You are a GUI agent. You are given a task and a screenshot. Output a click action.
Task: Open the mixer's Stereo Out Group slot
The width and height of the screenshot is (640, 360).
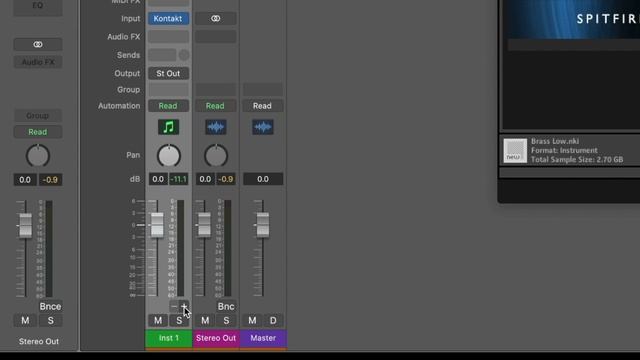pos(216,89)
